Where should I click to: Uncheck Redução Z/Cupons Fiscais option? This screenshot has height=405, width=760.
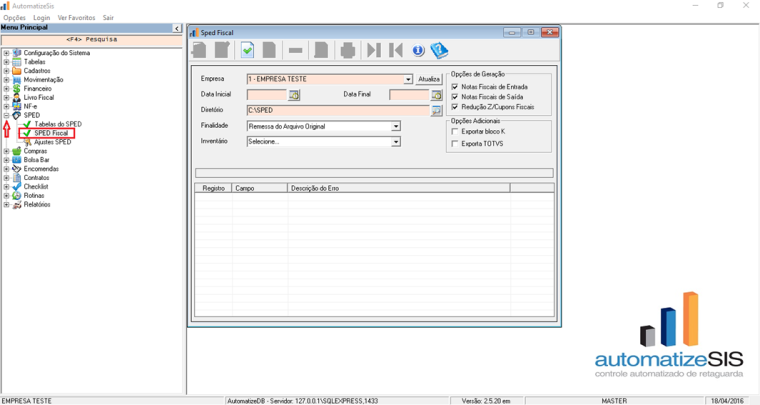point(455,107)
